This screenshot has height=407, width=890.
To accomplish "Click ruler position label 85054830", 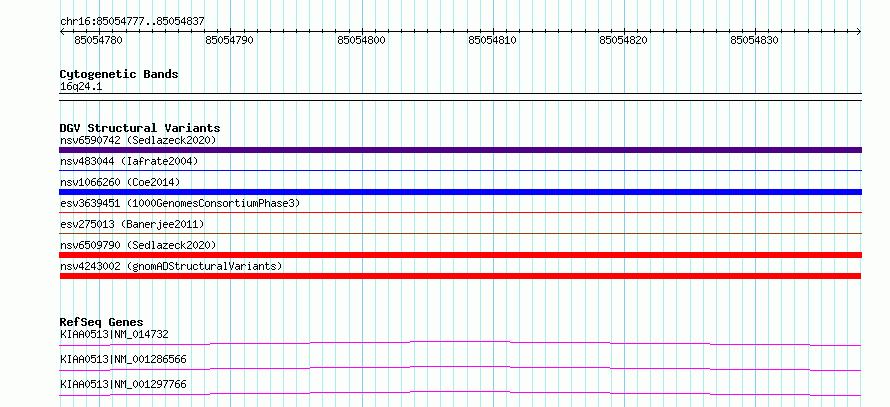I will [x=754, y=40].
